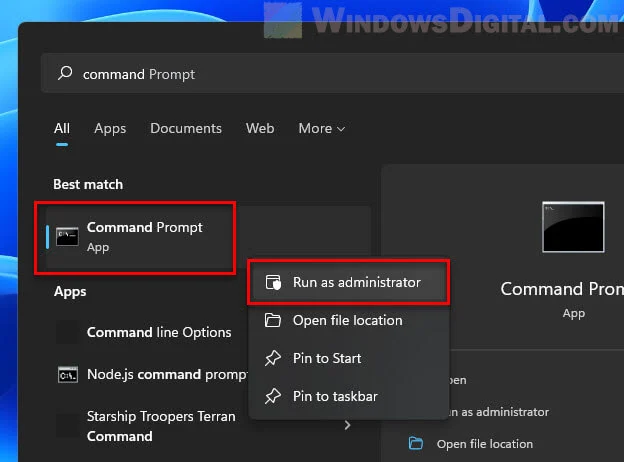Expand Starship Troopers result chevron arrow

pos(347,425)
